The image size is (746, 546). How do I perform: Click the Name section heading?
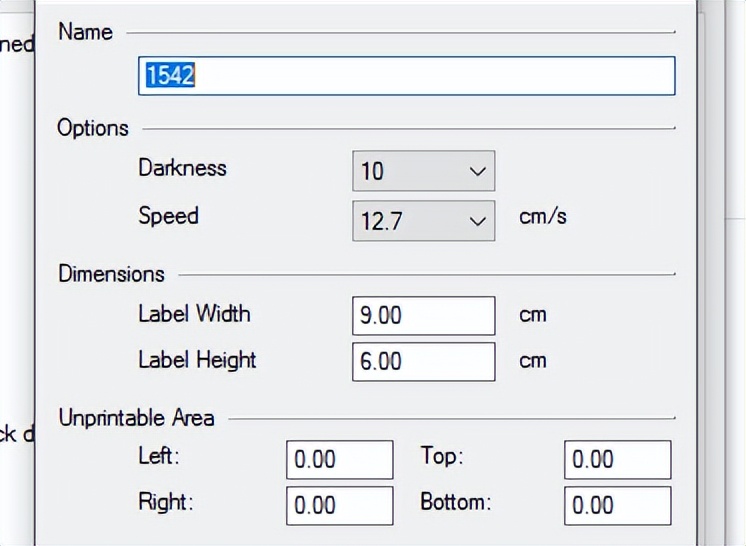pyautogui.click(x=85, y=32)
